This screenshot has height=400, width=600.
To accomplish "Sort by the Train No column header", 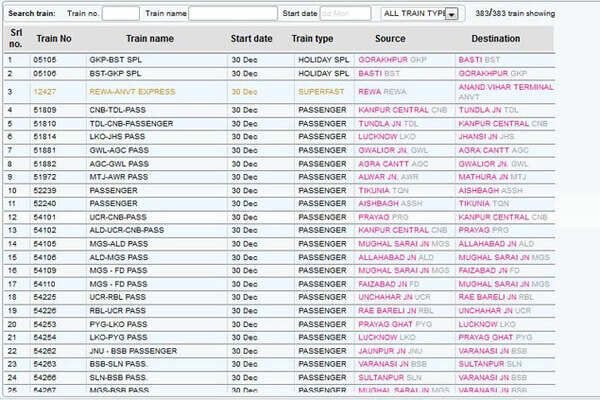I will (54, 39).
